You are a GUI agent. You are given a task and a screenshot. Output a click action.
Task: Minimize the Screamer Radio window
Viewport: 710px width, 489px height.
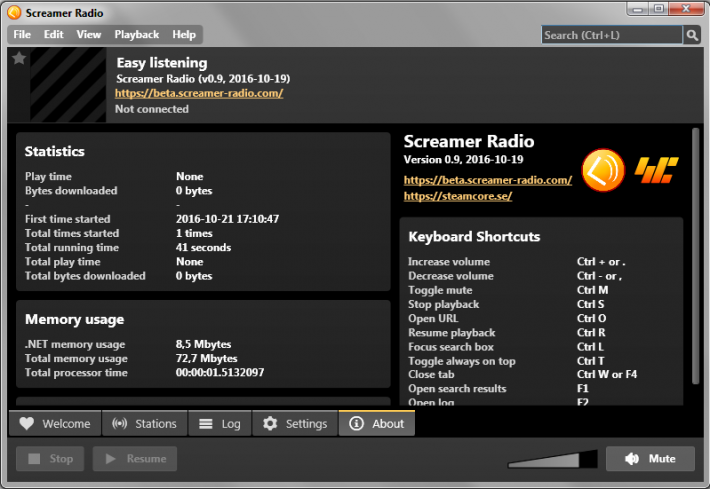638,9
